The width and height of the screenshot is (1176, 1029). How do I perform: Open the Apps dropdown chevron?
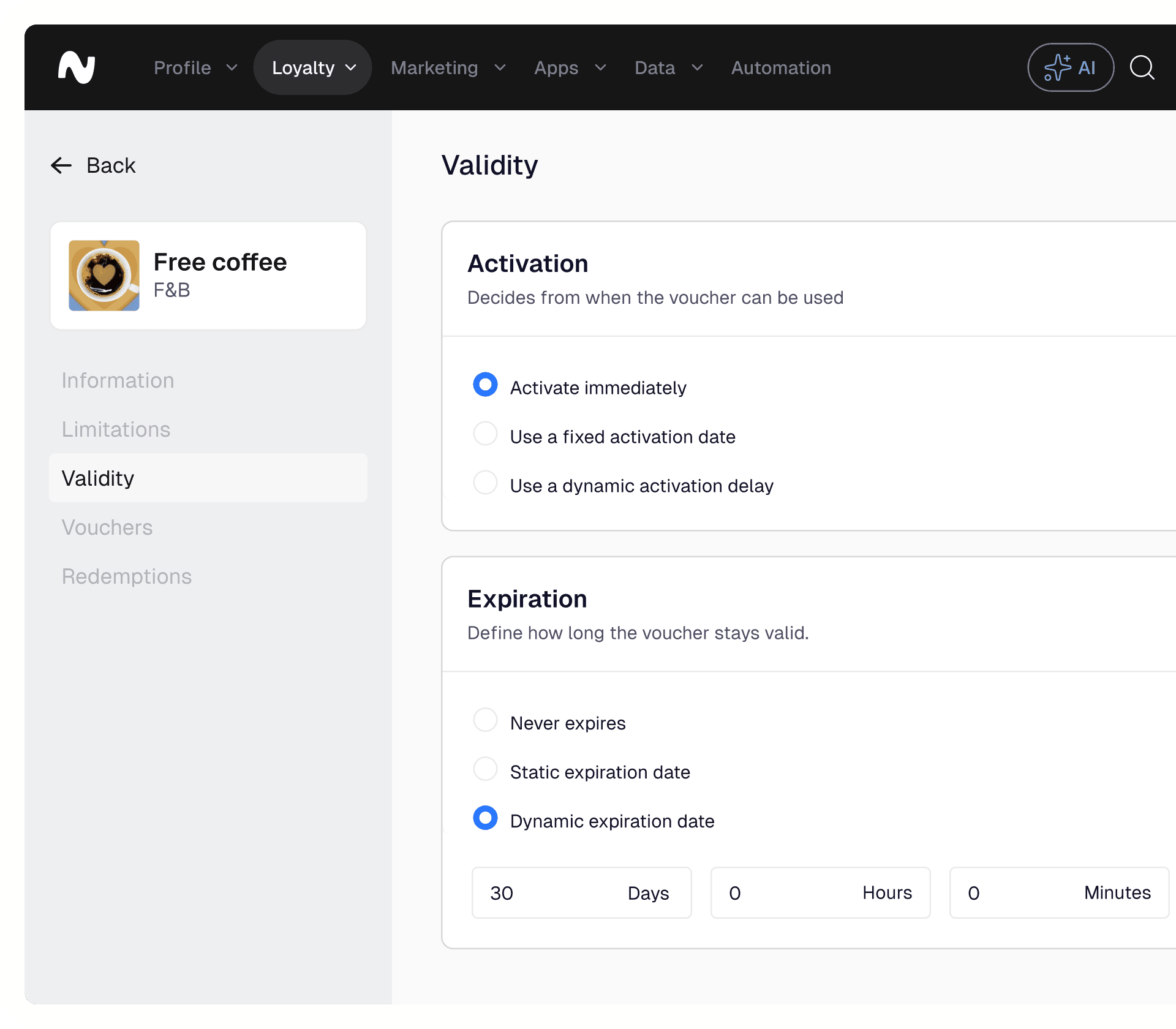(600, 67)
